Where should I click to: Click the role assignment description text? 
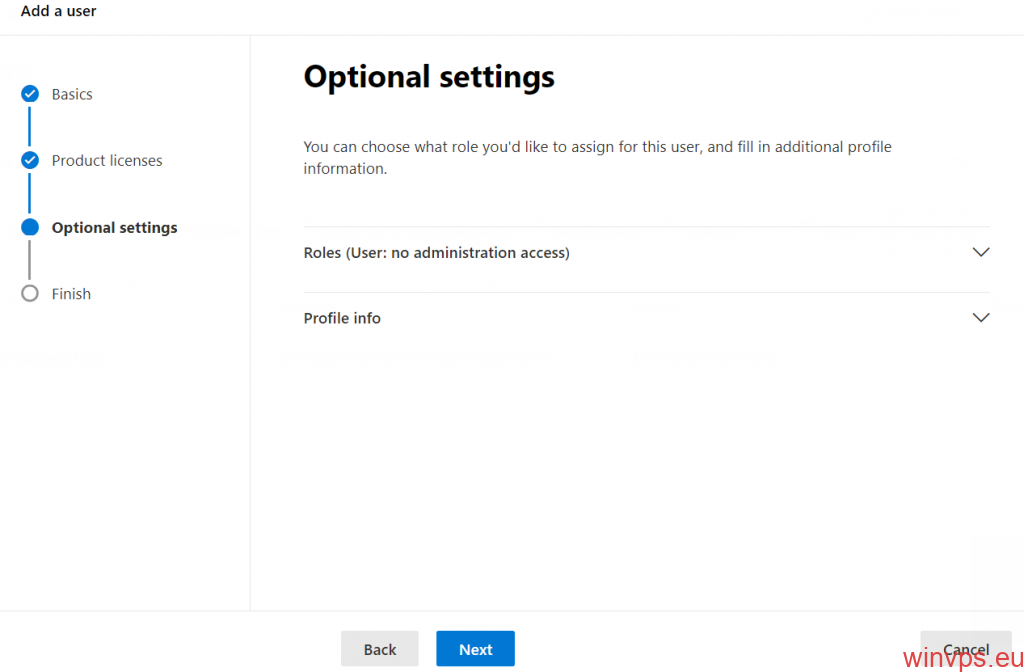[597, 157]
